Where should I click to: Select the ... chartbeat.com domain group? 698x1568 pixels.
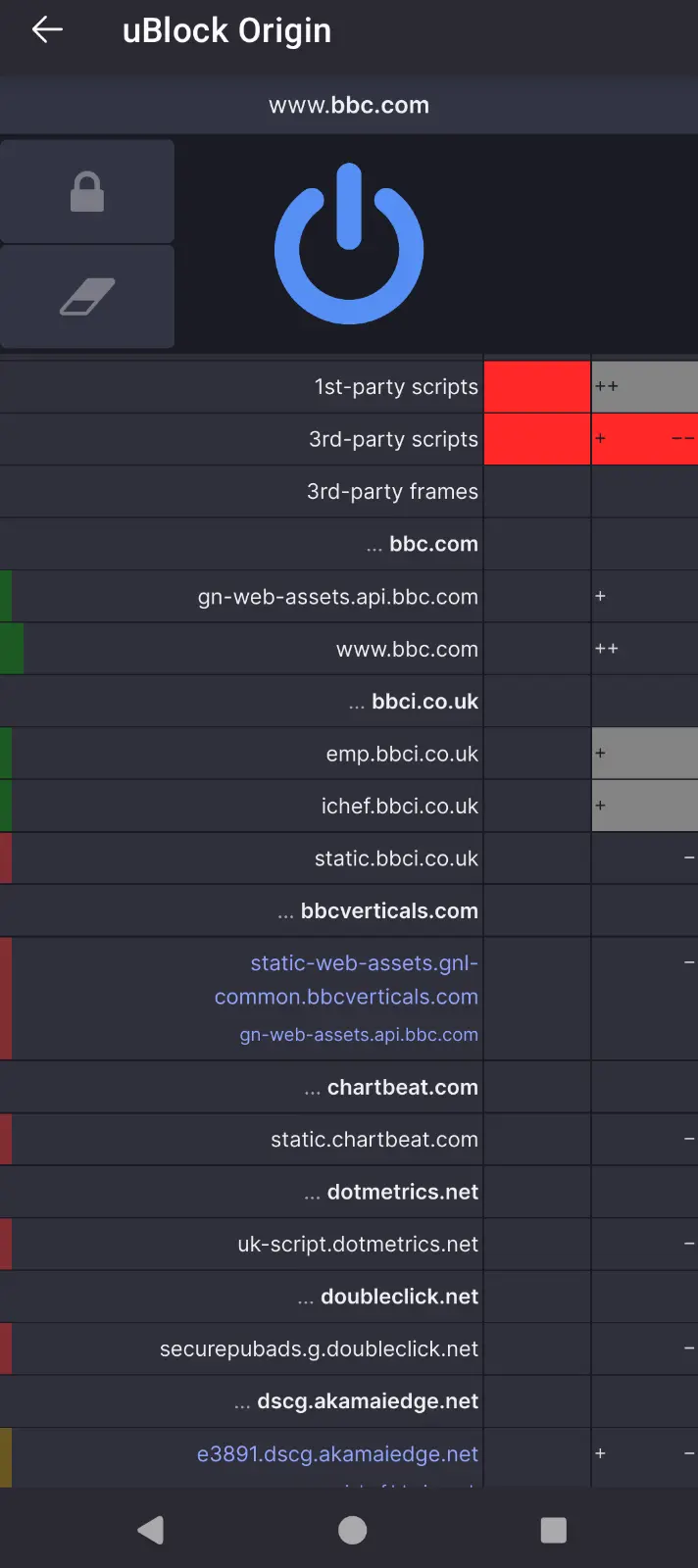[x=241, y=1088]
